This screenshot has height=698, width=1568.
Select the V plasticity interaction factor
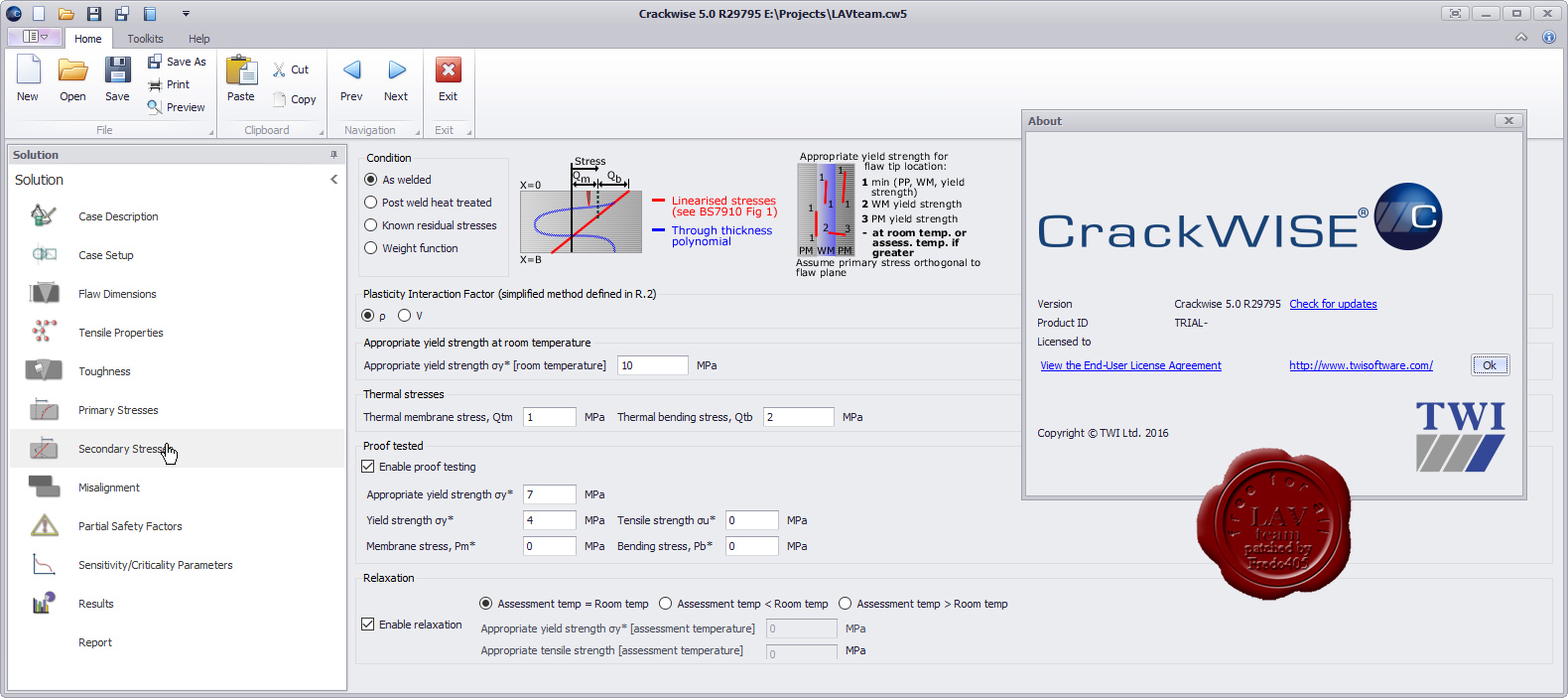[x=404, y=316]
